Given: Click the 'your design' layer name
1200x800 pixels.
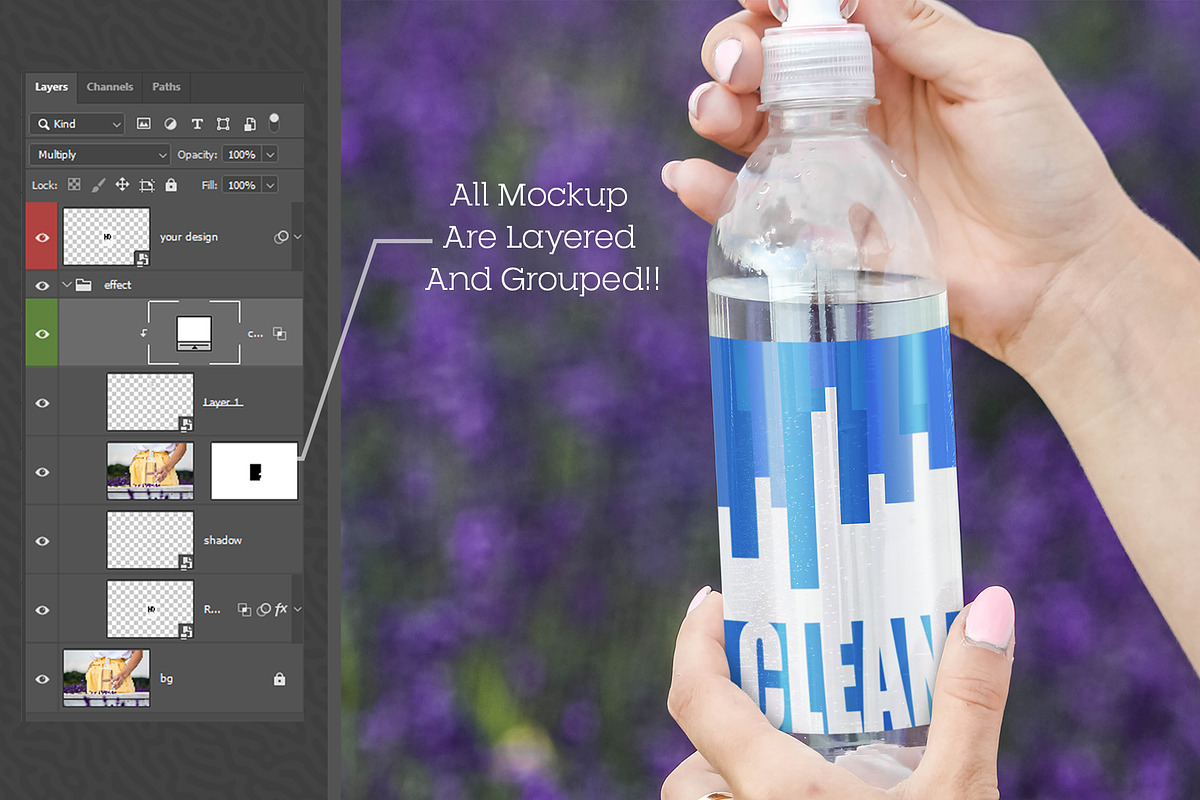Looking at the screenshot, I should pyautogui.click(x=188, y=237).
